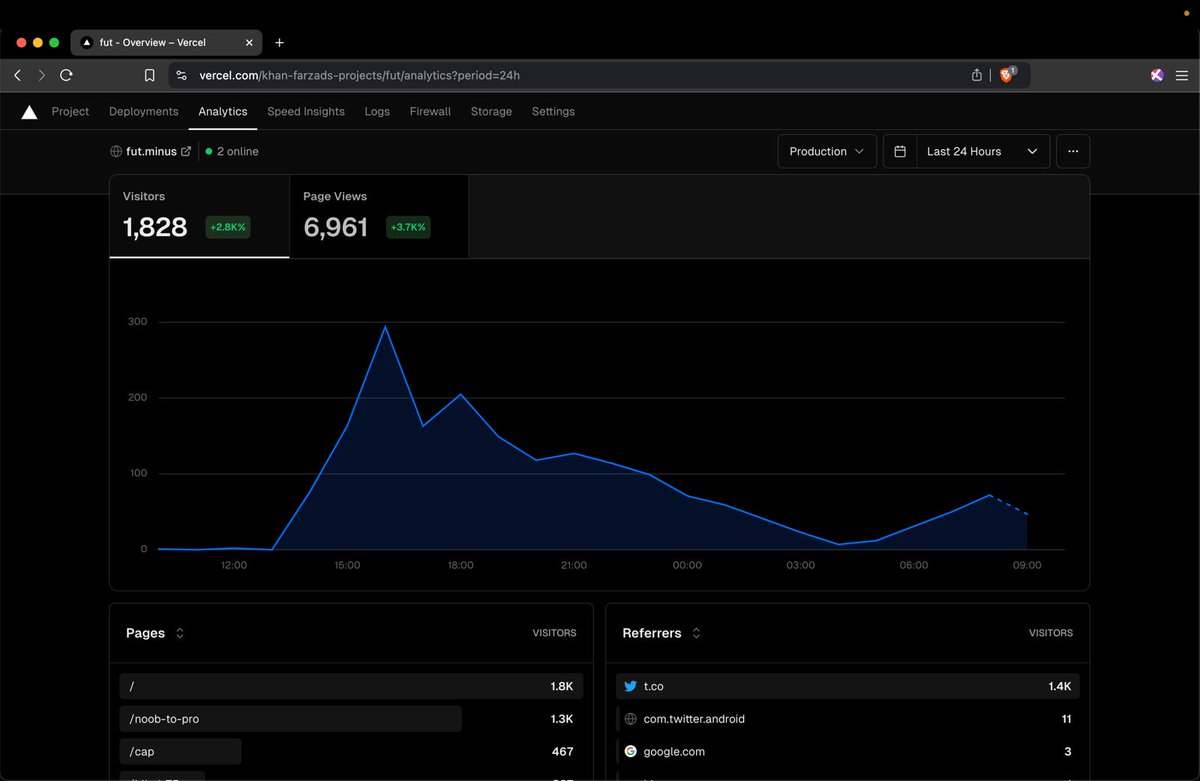Click the Brave shields lion icon
The height and width of the screenshot is (781, 1200).
point(1008,75)
